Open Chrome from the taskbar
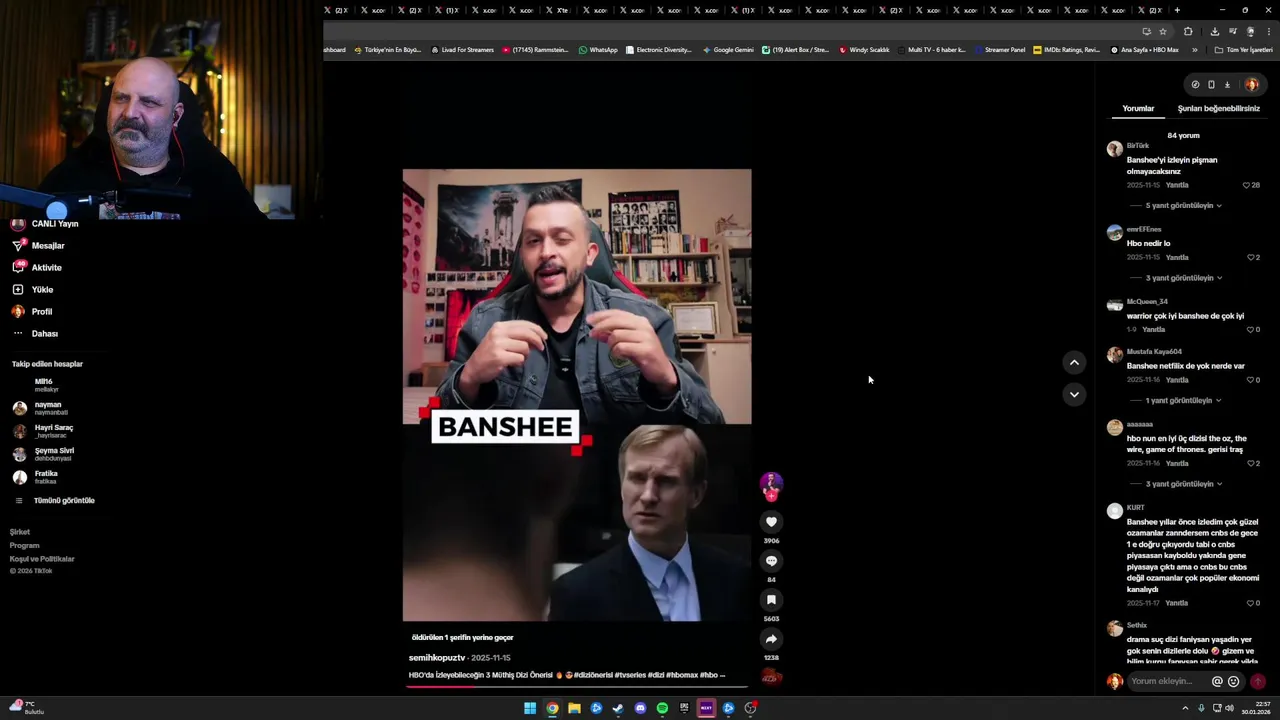 tap(552, 708)
